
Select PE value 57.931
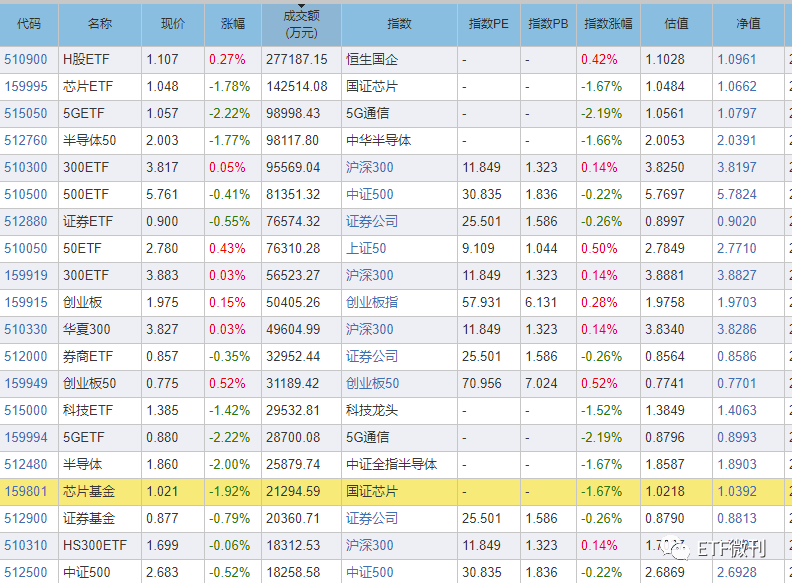(481, 303)
